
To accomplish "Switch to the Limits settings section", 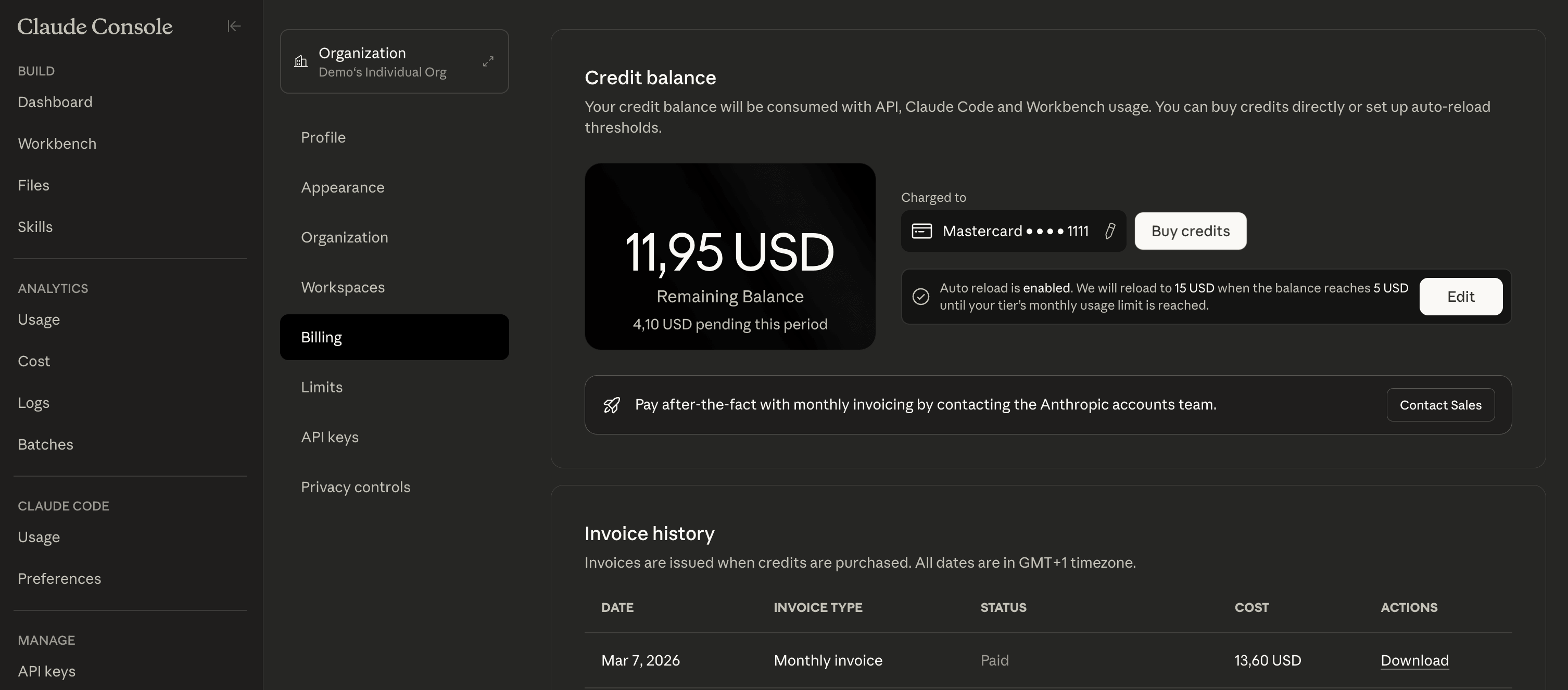I will (321, 387).
